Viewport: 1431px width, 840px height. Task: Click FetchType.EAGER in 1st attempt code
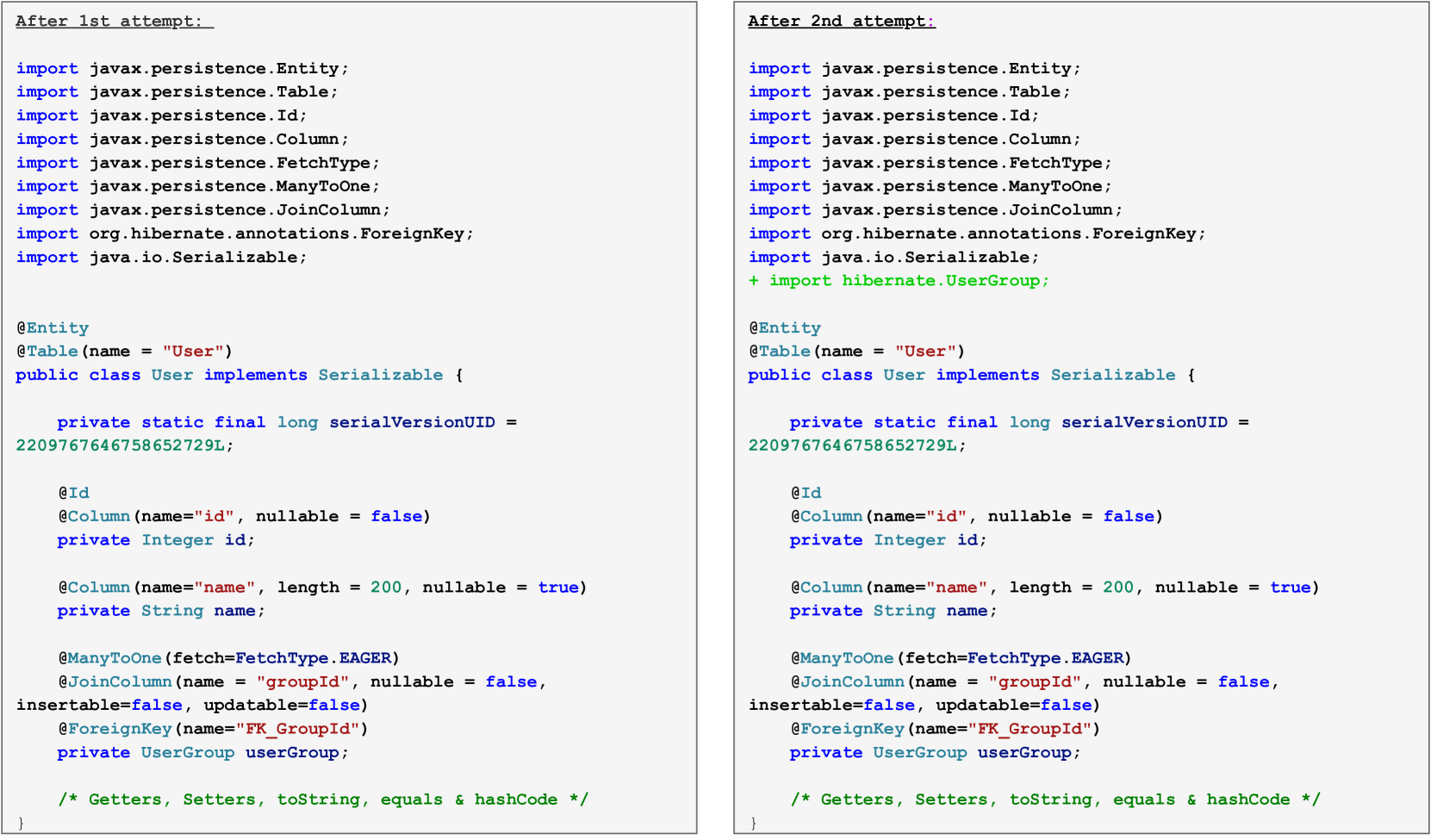(x=313, y=658)
